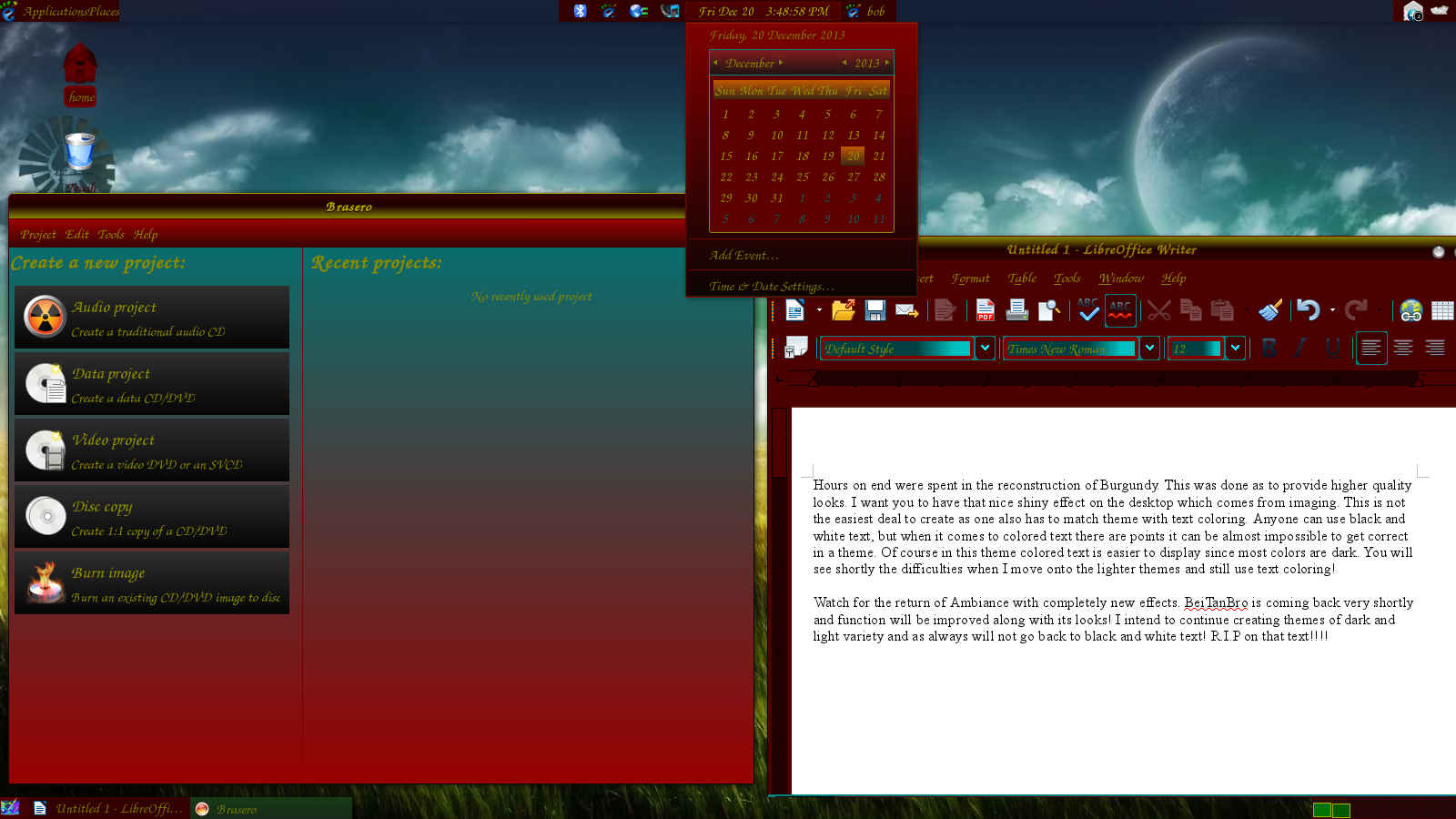The image size is (1456, 819).
Task: Open the New document dropdown arrow
Action: (819, 310)
